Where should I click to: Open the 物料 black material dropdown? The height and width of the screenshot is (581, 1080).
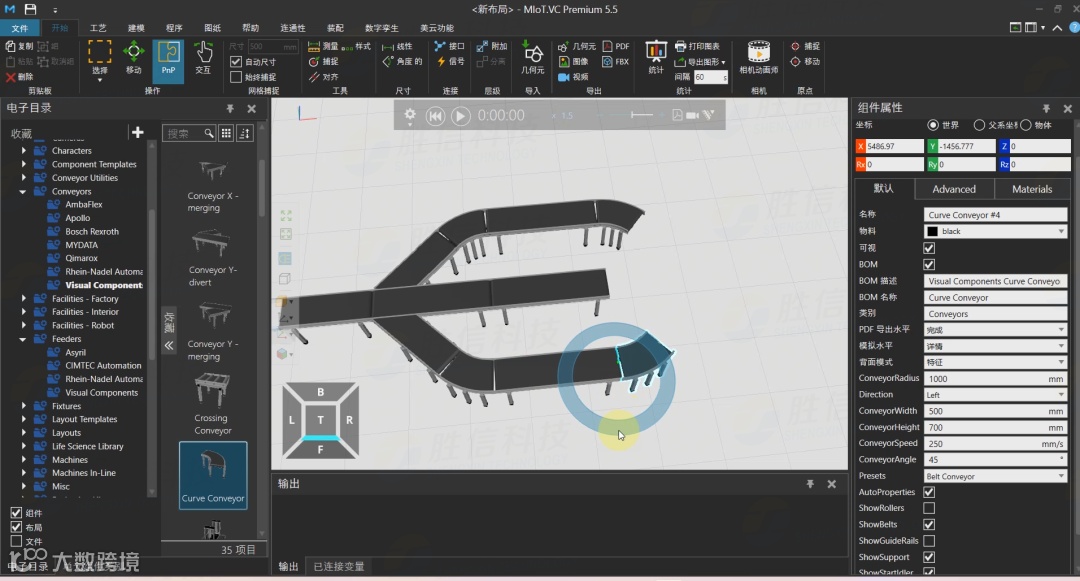tap(995, 231)
